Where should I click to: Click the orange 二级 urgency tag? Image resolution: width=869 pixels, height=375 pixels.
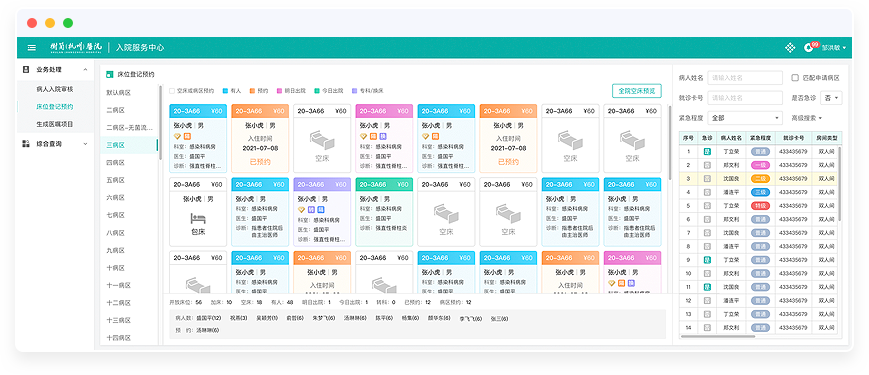click(760, 178)
